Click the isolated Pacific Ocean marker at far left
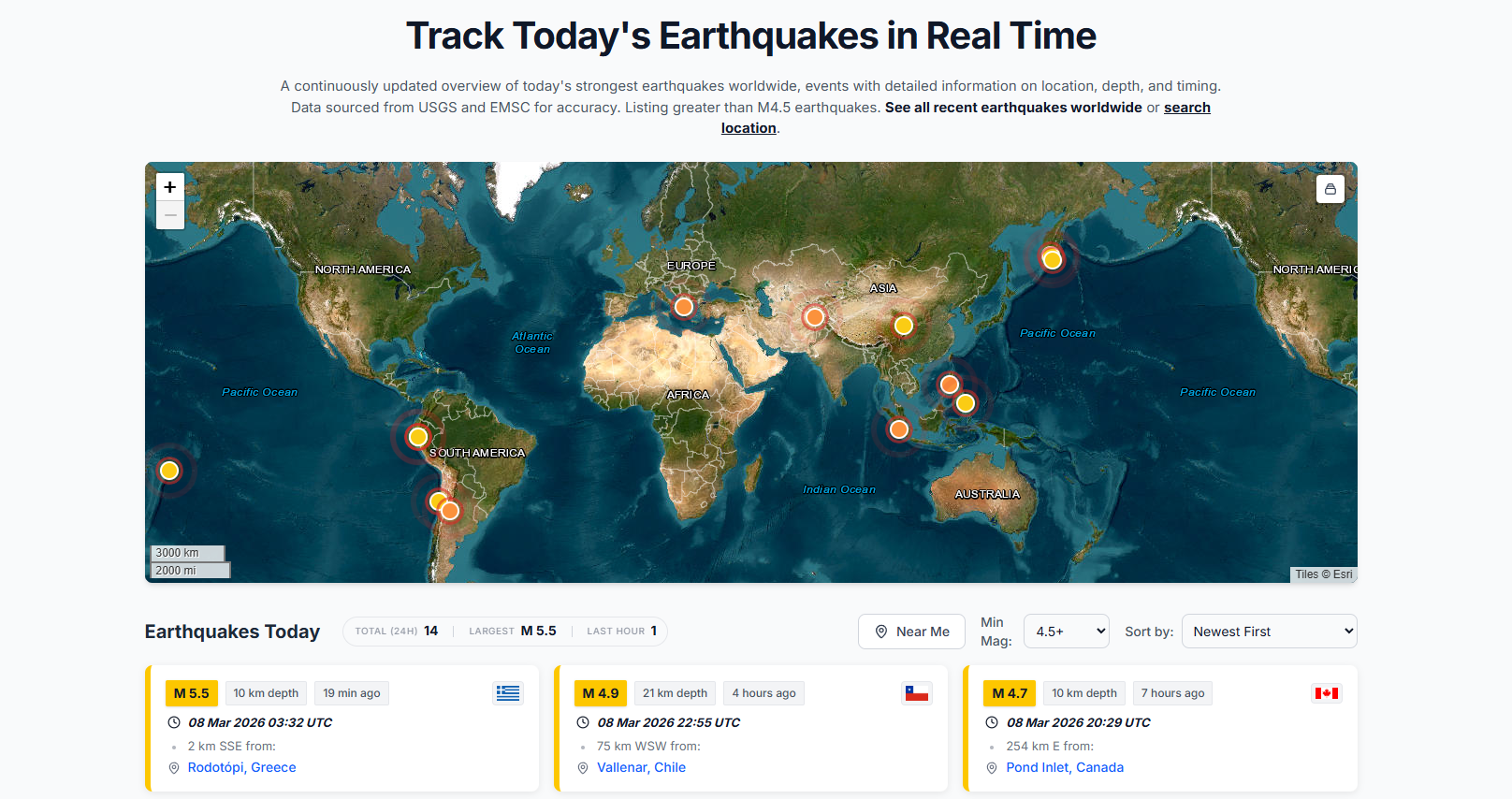The height and width of the screenshot is (799, 1512). (169, 471)
